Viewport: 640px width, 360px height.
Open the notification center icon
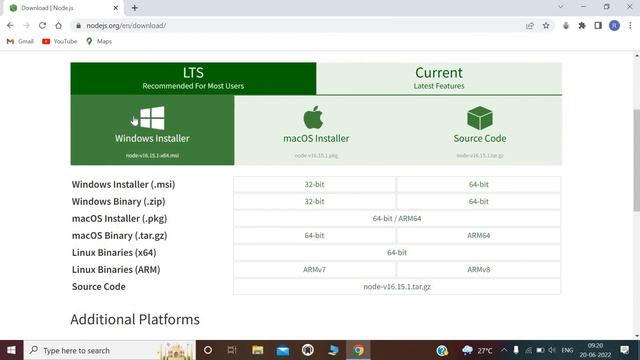click(624, 350)
